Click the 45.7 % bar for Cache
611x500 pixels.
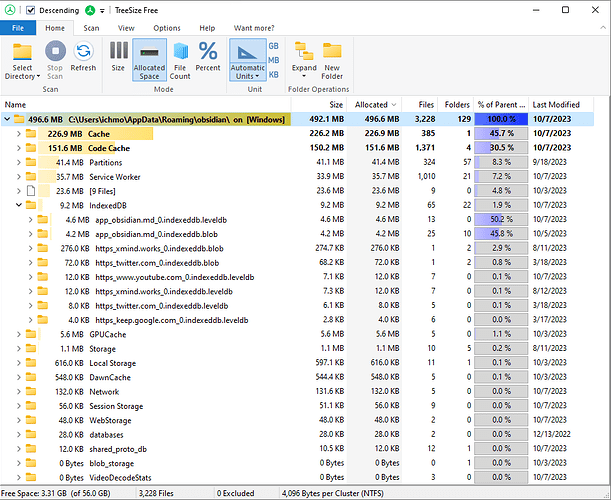(501, 133)
